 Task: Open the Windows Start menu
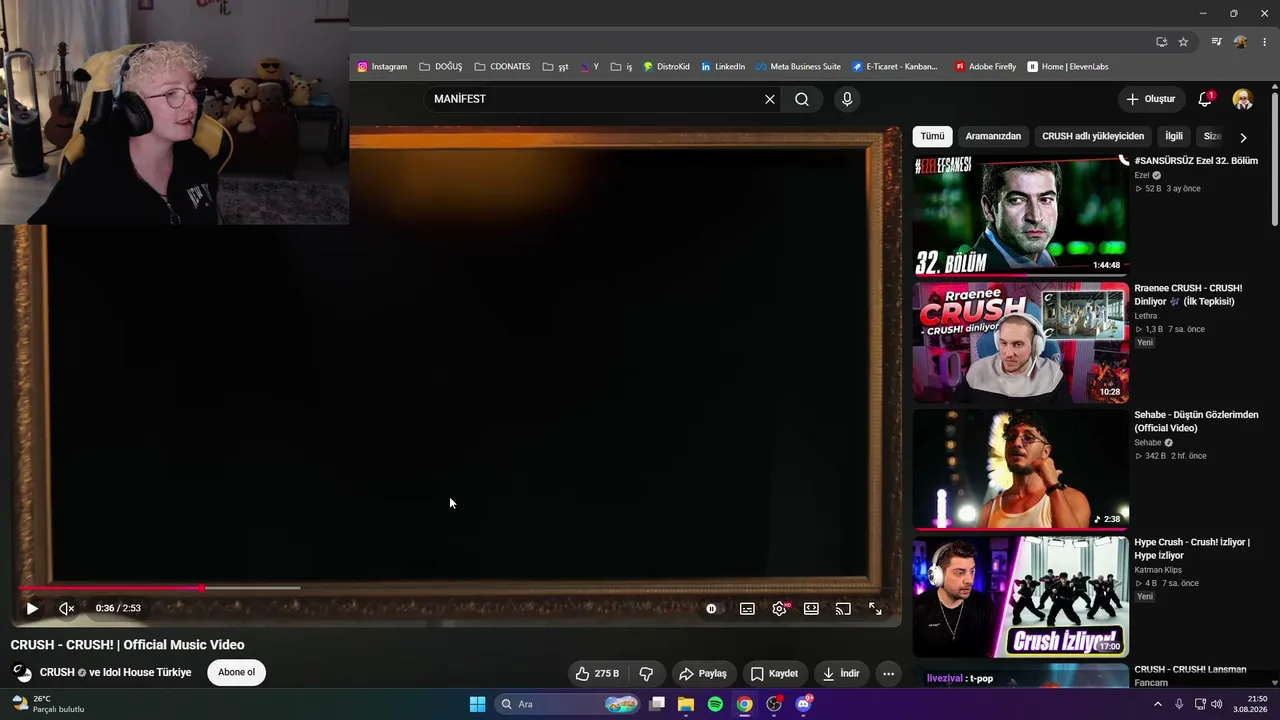[x=477, y=704]
